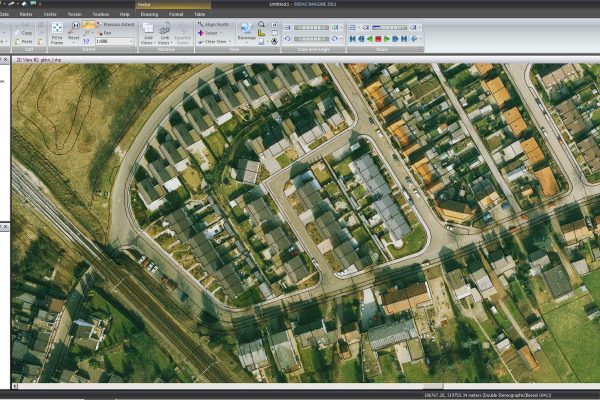The image size is (600, 400).
Task: Adjust the rotation angle slider
Action: tap(311, 39)
